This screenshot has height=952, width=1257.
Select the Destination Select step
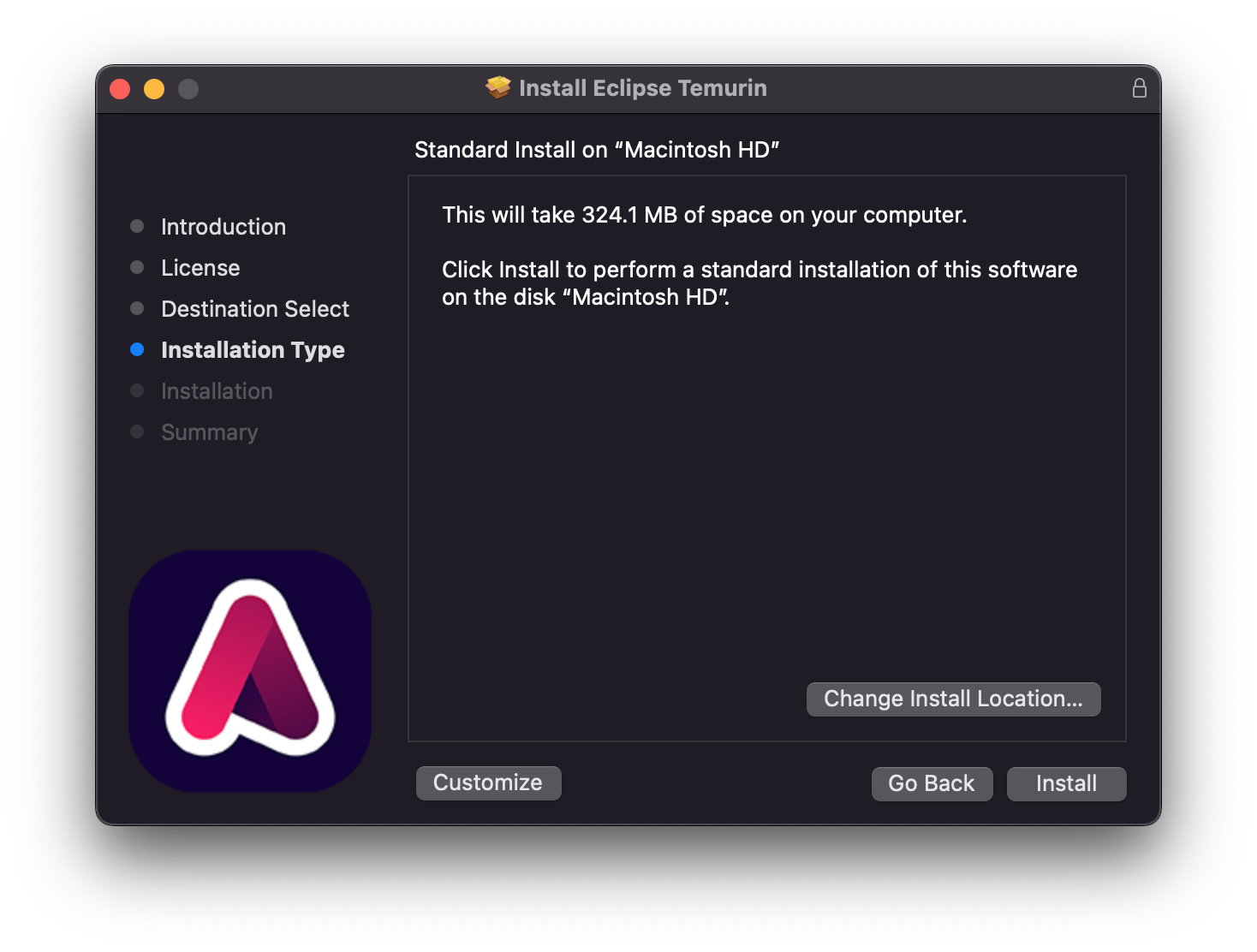point(255,309)
